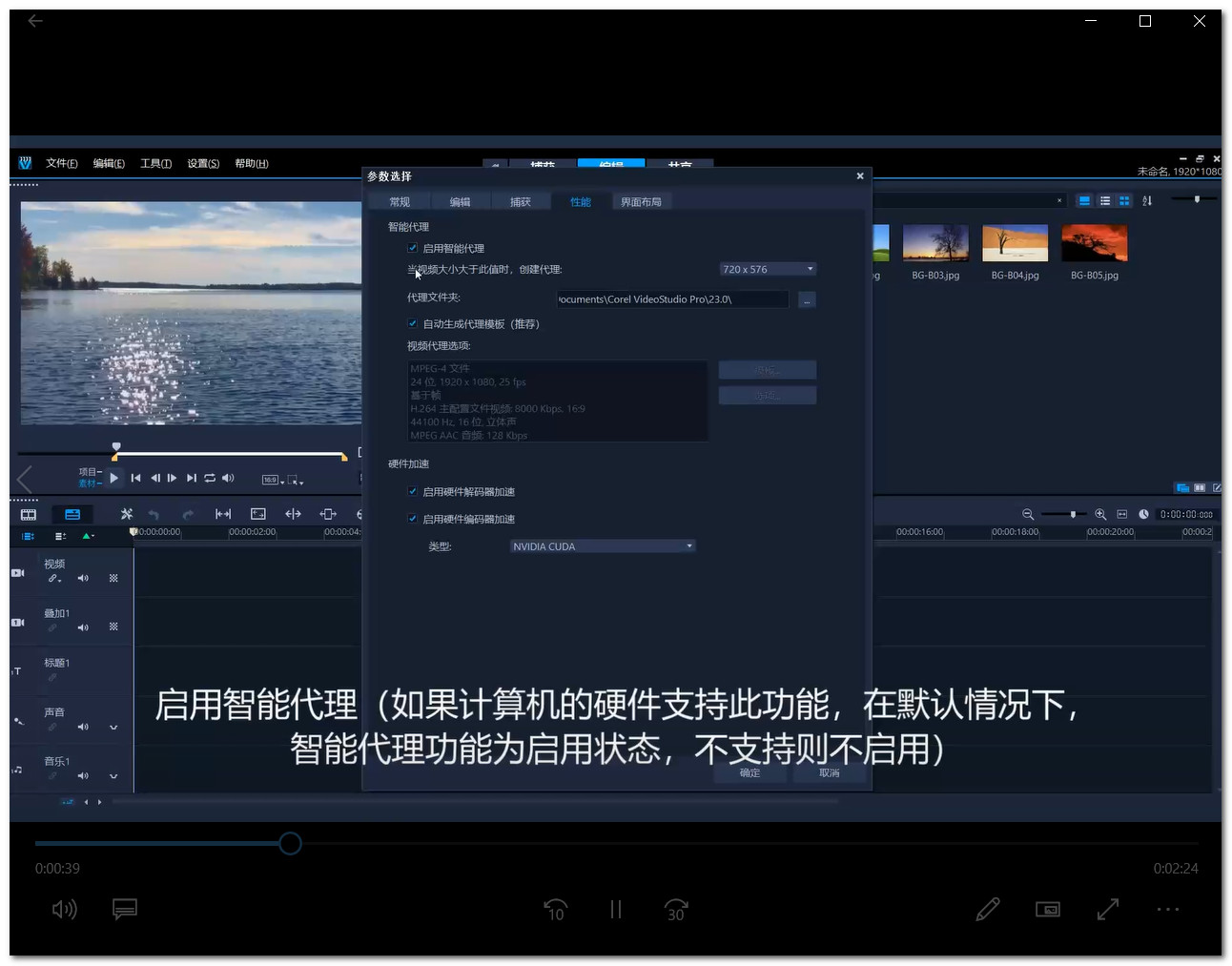Zoom out the timeline

[1028, 514]
